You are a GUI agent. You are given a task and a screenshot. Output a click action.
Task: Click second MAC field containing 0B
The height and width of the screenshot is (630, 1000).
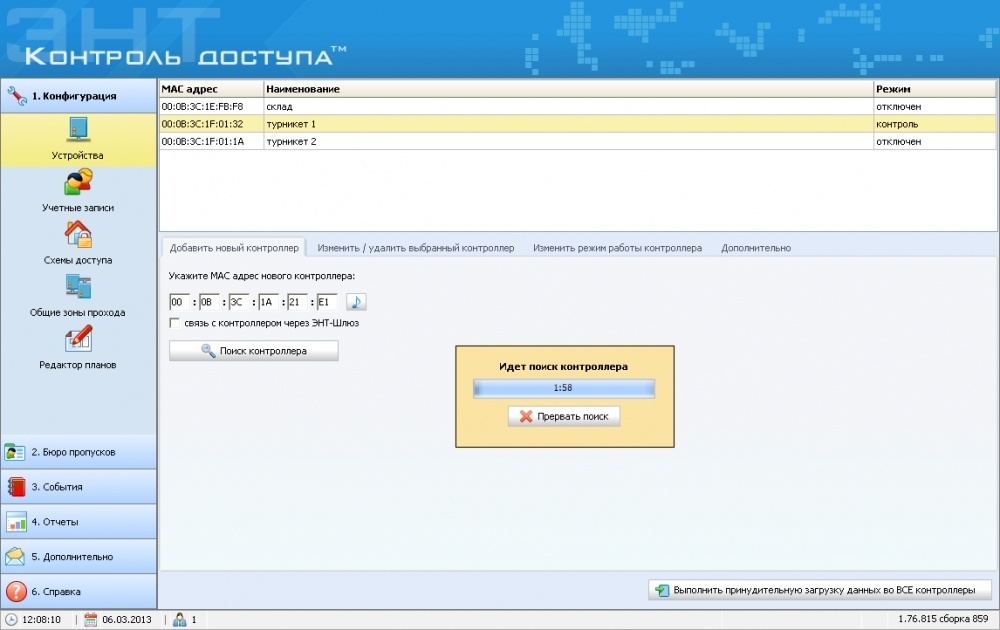coord(209,302)
